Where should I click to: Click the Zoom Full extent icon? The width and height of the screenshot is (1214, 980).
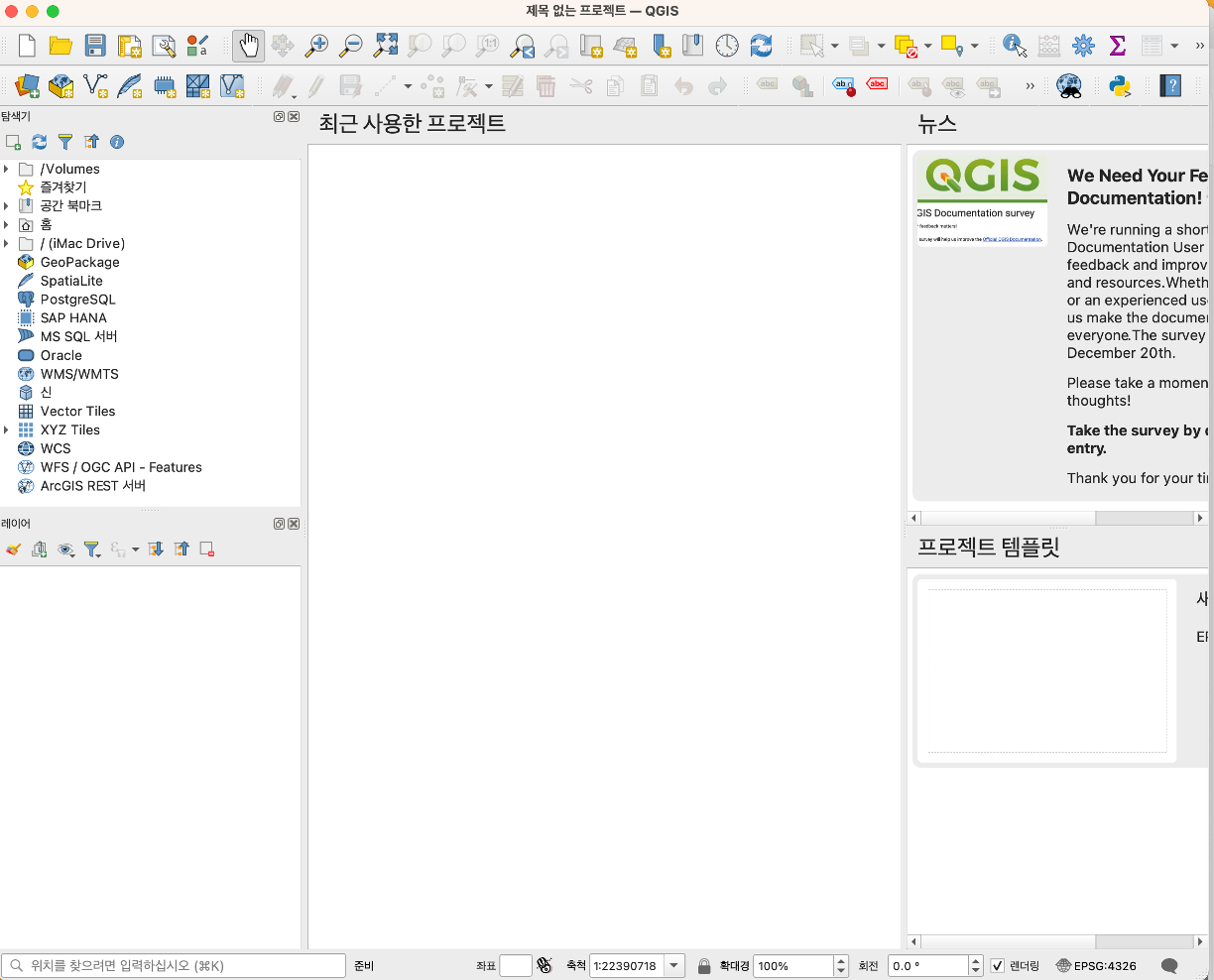[x=386, y=46]
